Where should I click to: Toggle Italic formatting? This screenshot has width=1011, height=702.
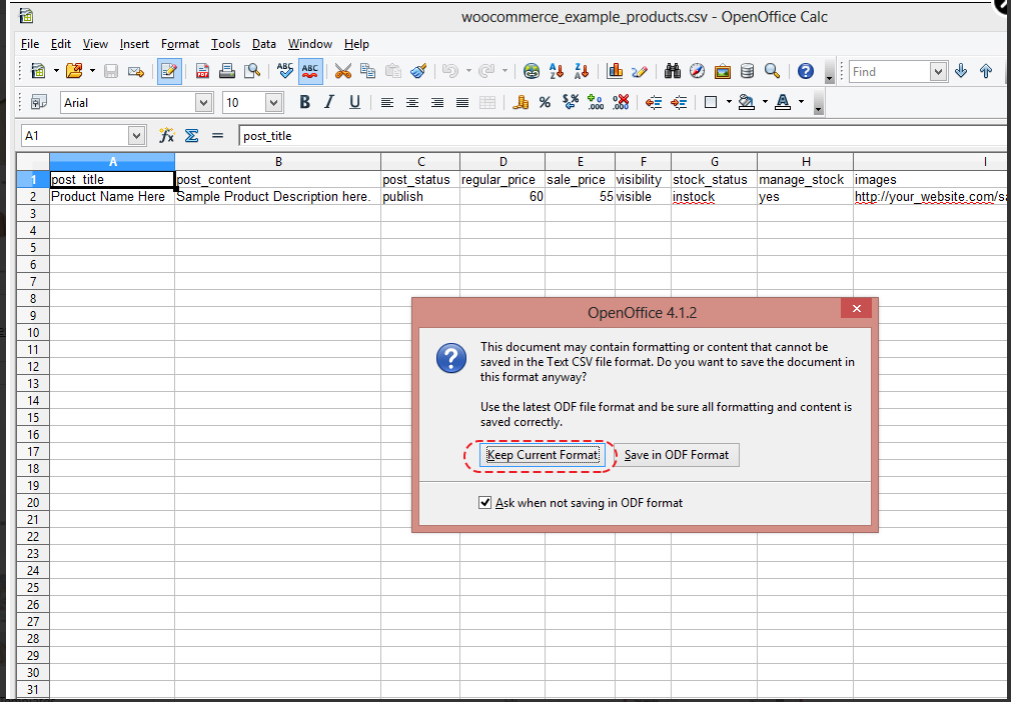329,102
